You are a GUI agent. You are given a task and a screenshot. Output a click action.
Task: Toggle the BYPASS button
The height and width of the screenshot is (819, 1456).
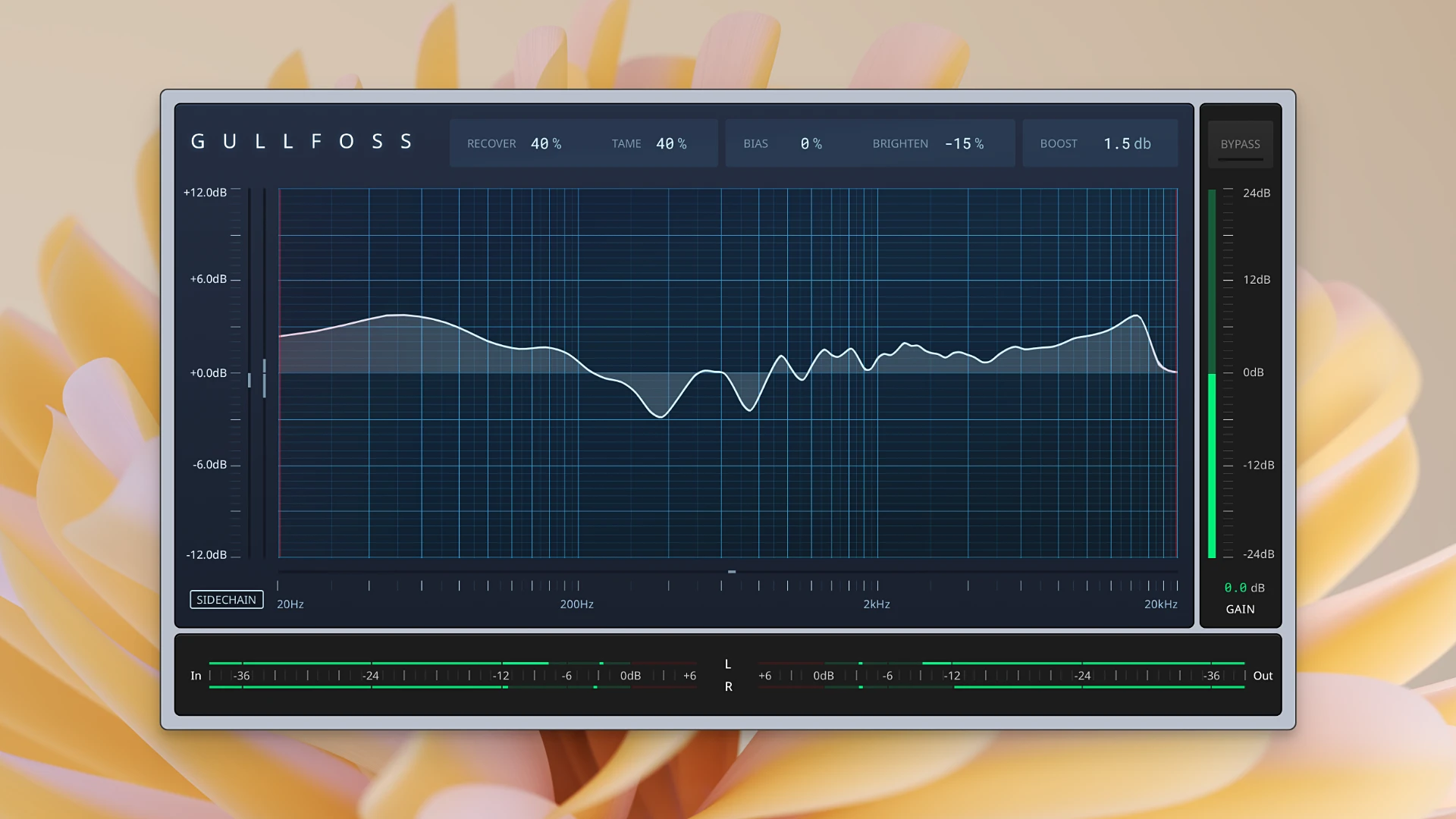1240,144
